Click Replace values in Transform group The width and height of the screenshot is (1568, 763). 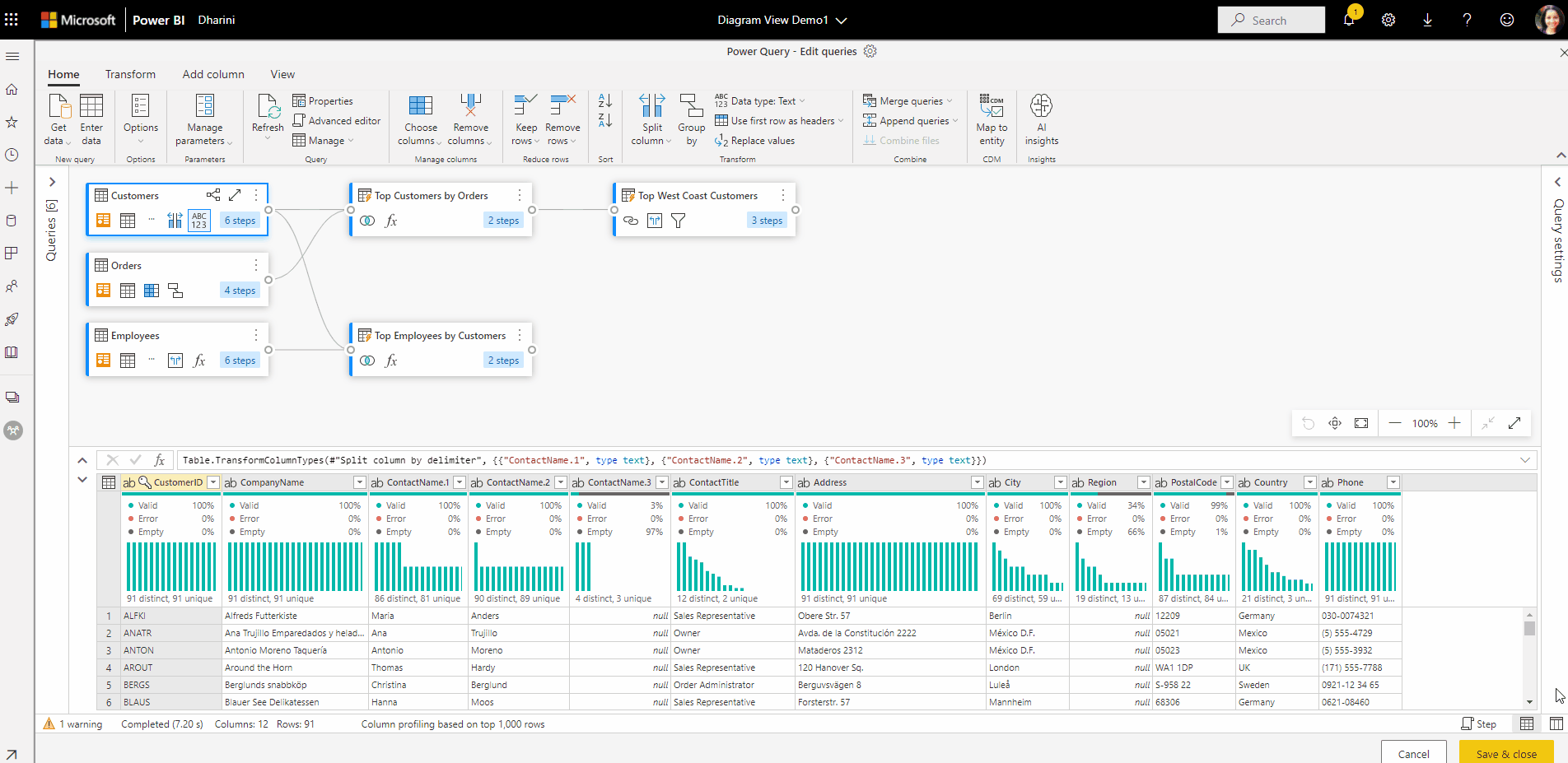[x=754, y=141]
